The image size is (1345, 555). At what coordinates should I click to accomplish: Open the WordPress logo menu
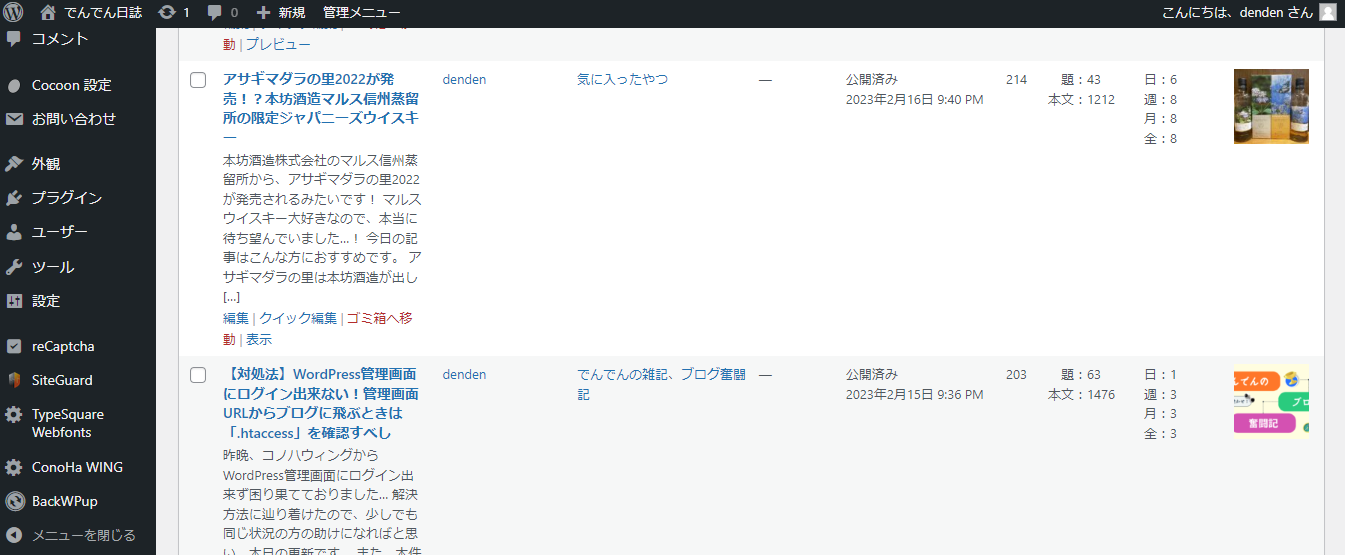coord(13,13)
